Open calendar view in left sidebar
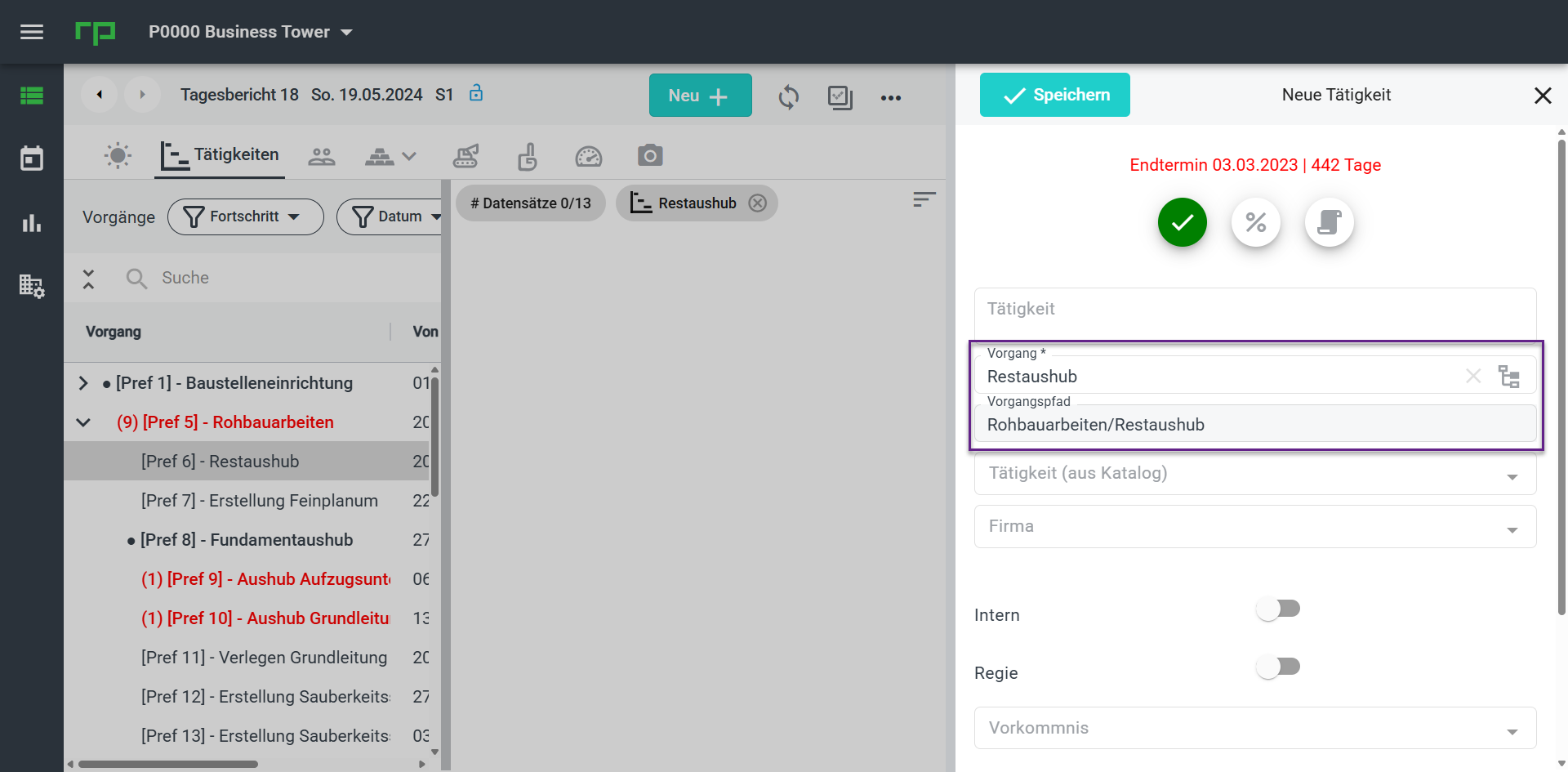Image resolution: width=1568 pixels, height=772 pixels. coord(32,158)
